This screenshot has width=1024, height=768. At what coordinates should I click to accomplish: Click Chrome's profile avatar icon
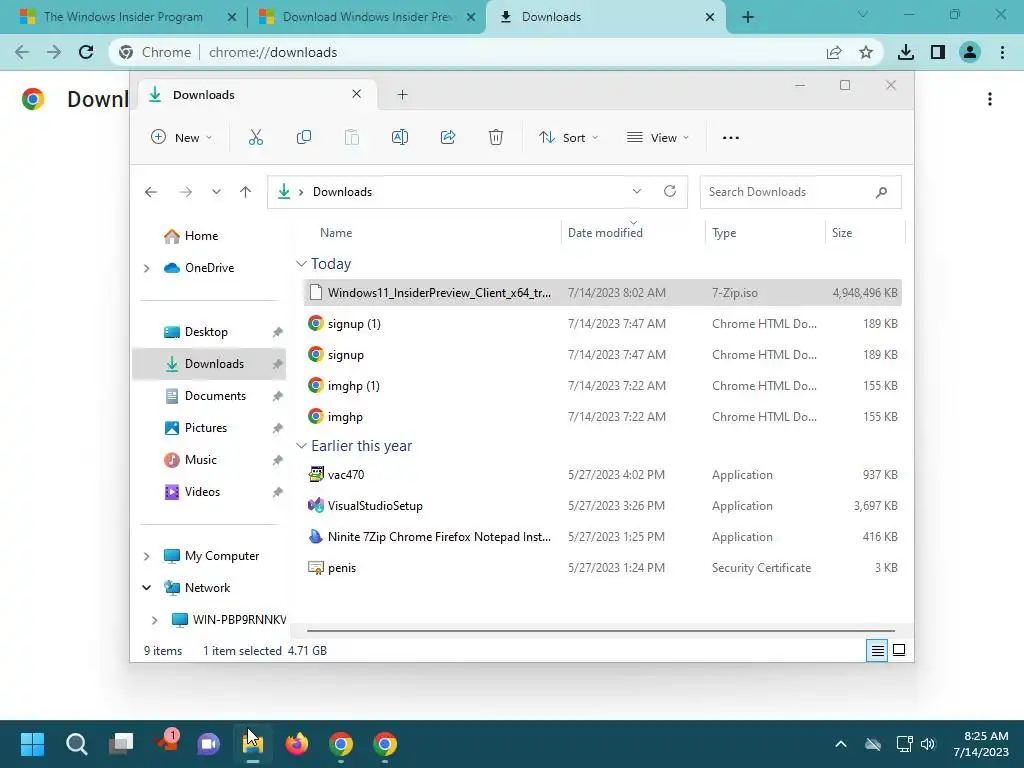point(970,52)
